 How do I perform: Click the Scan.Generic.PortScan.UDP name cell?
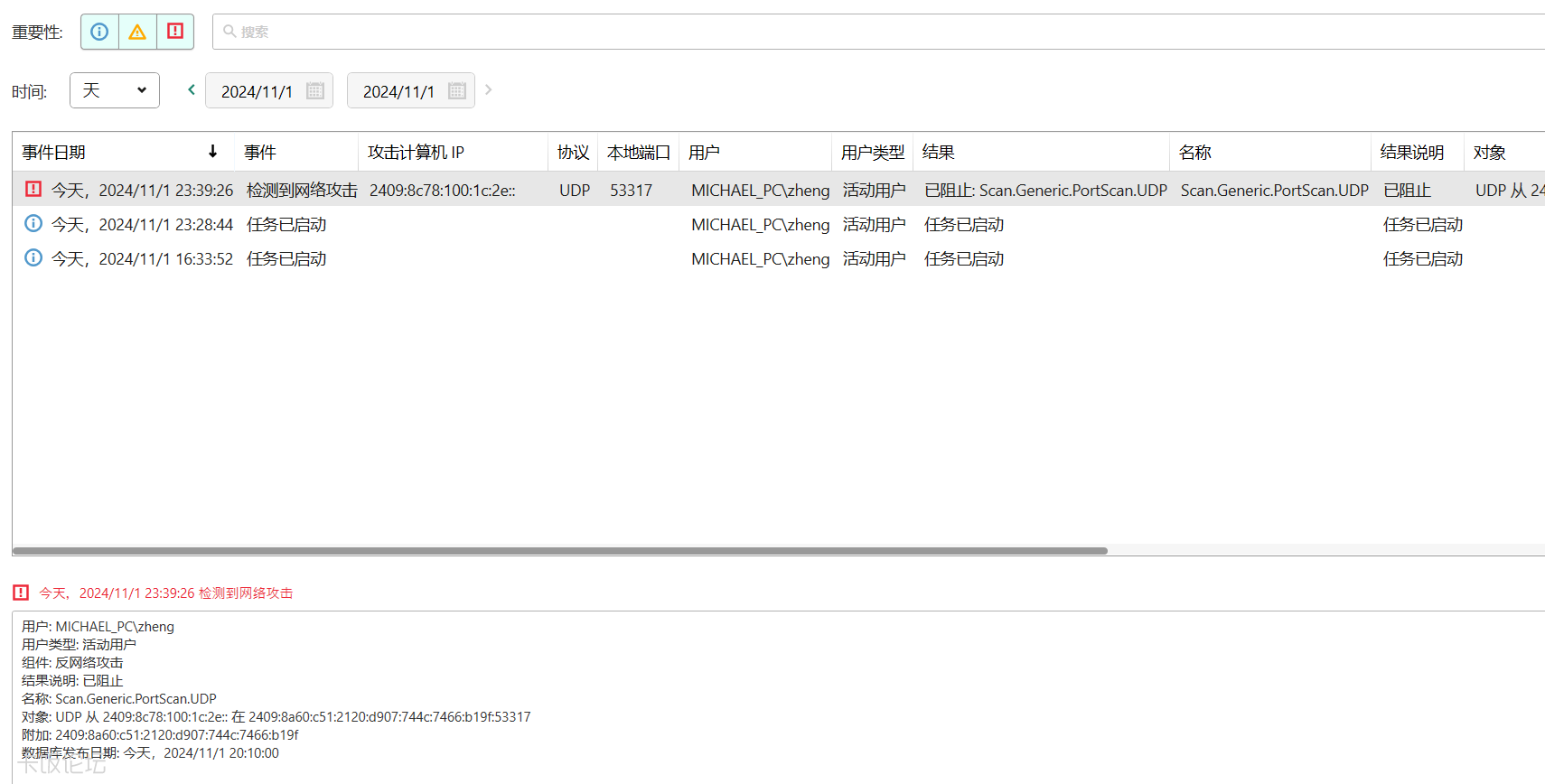tap(1274, 190)
